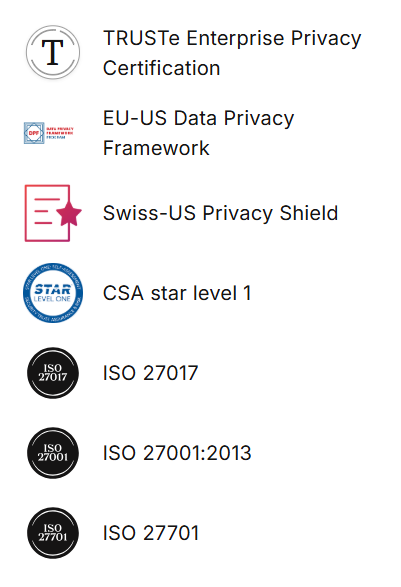401x587 pixels.
Task: Click the word Certification under TRUSTe
Action: 161,68
